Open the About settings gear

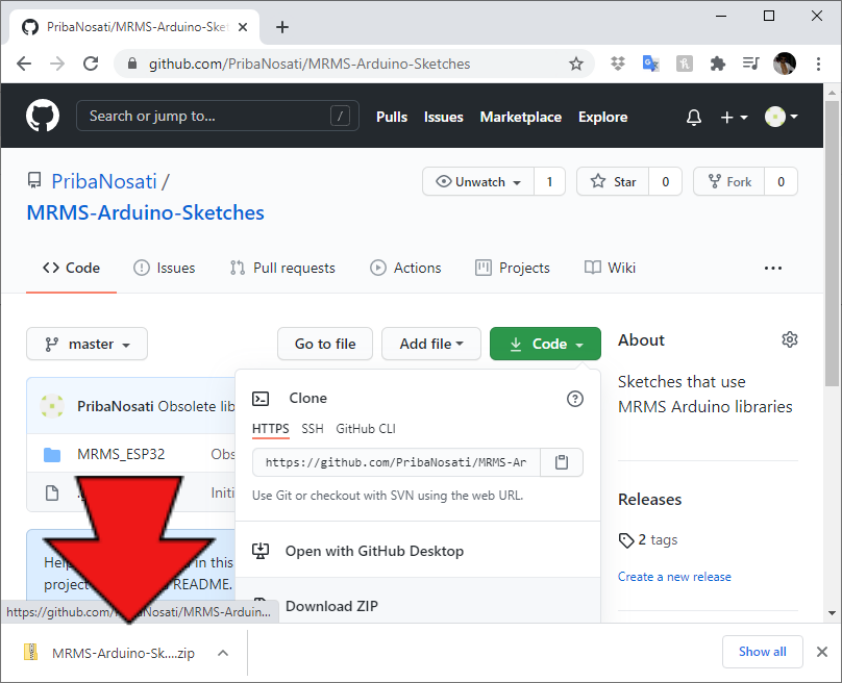(x=790, y=340)
